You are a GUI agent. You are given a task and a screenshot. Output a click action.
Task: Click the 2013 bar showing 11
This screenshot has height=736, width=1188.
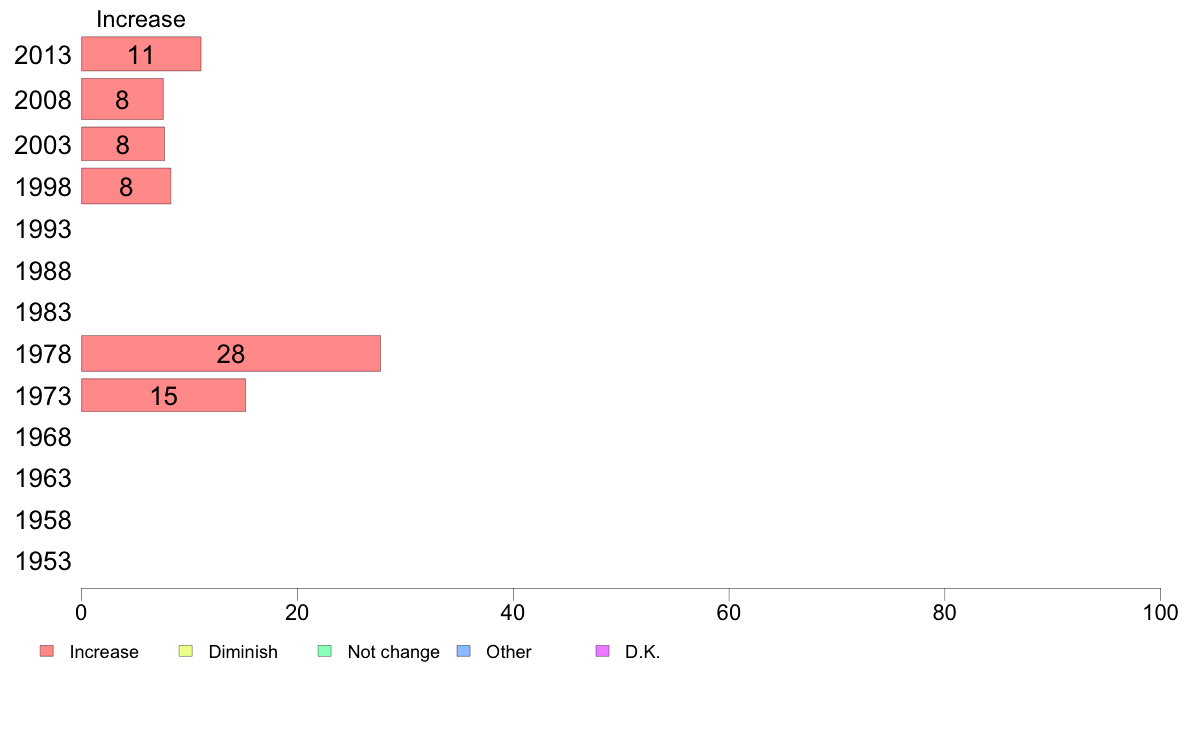(141, 54)
